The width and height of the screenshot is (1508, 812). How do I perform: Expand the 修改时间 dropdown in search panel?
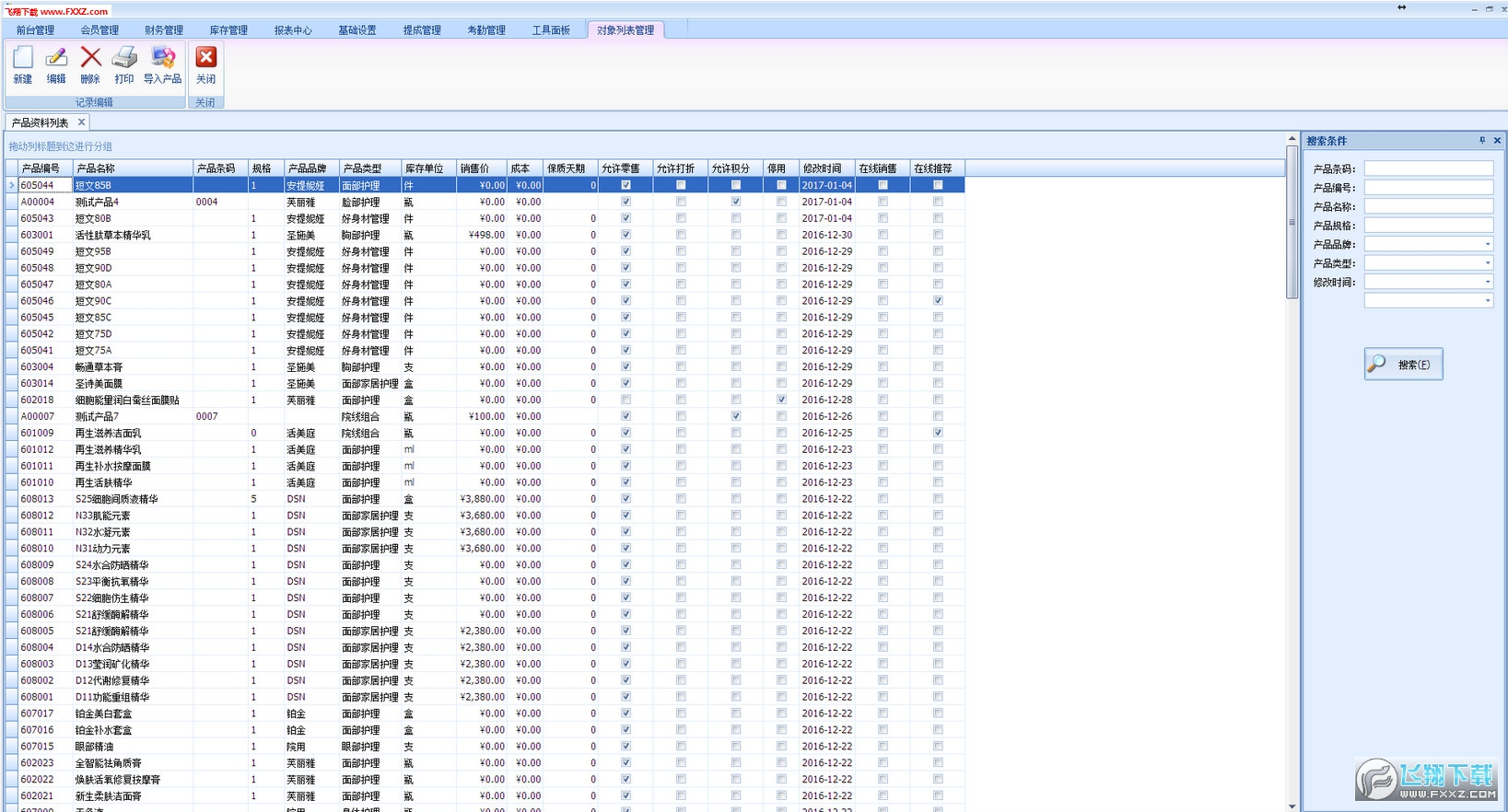click(1487, 283)
